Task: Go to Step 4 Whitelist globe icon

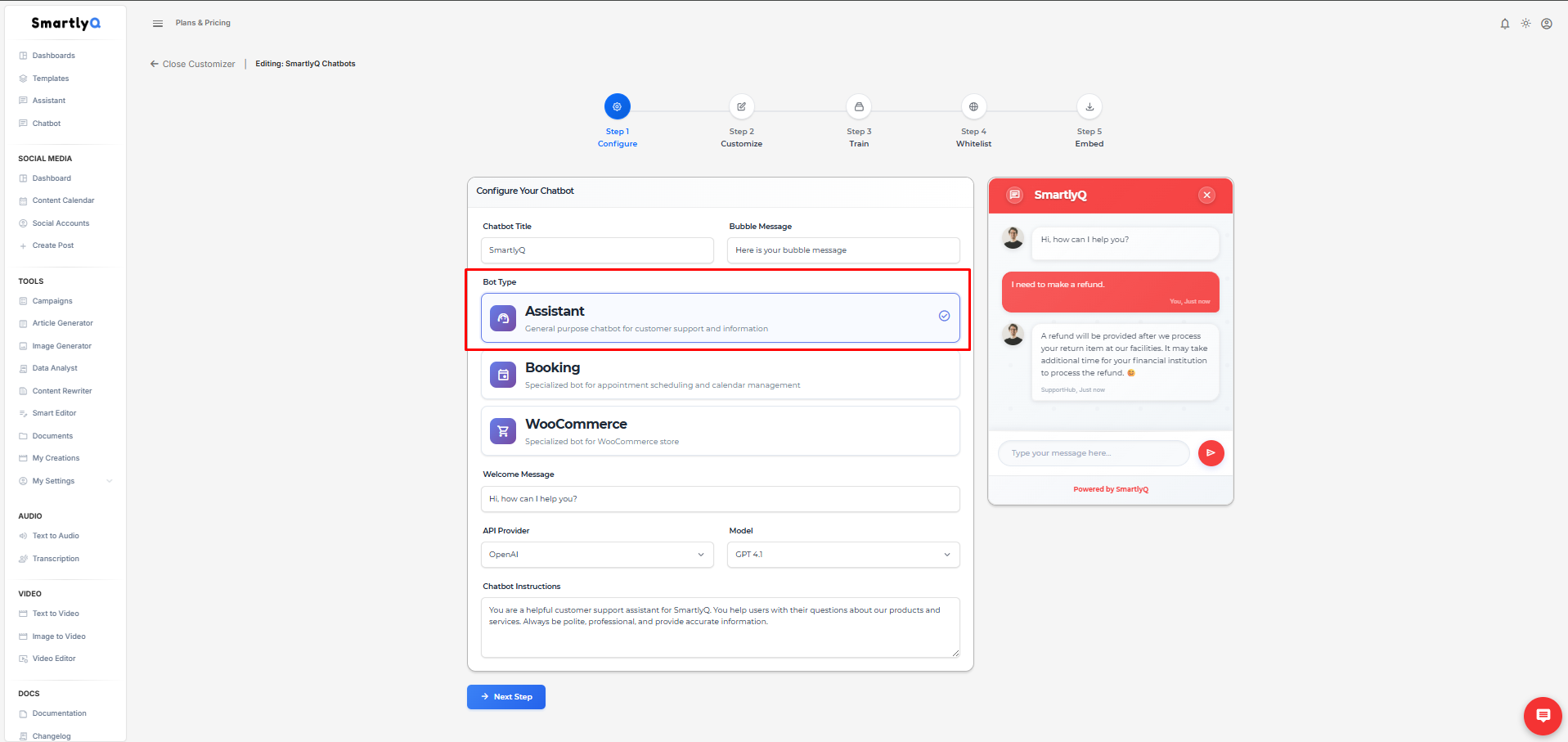Action: pyautogui.click(x=973, y=106)
